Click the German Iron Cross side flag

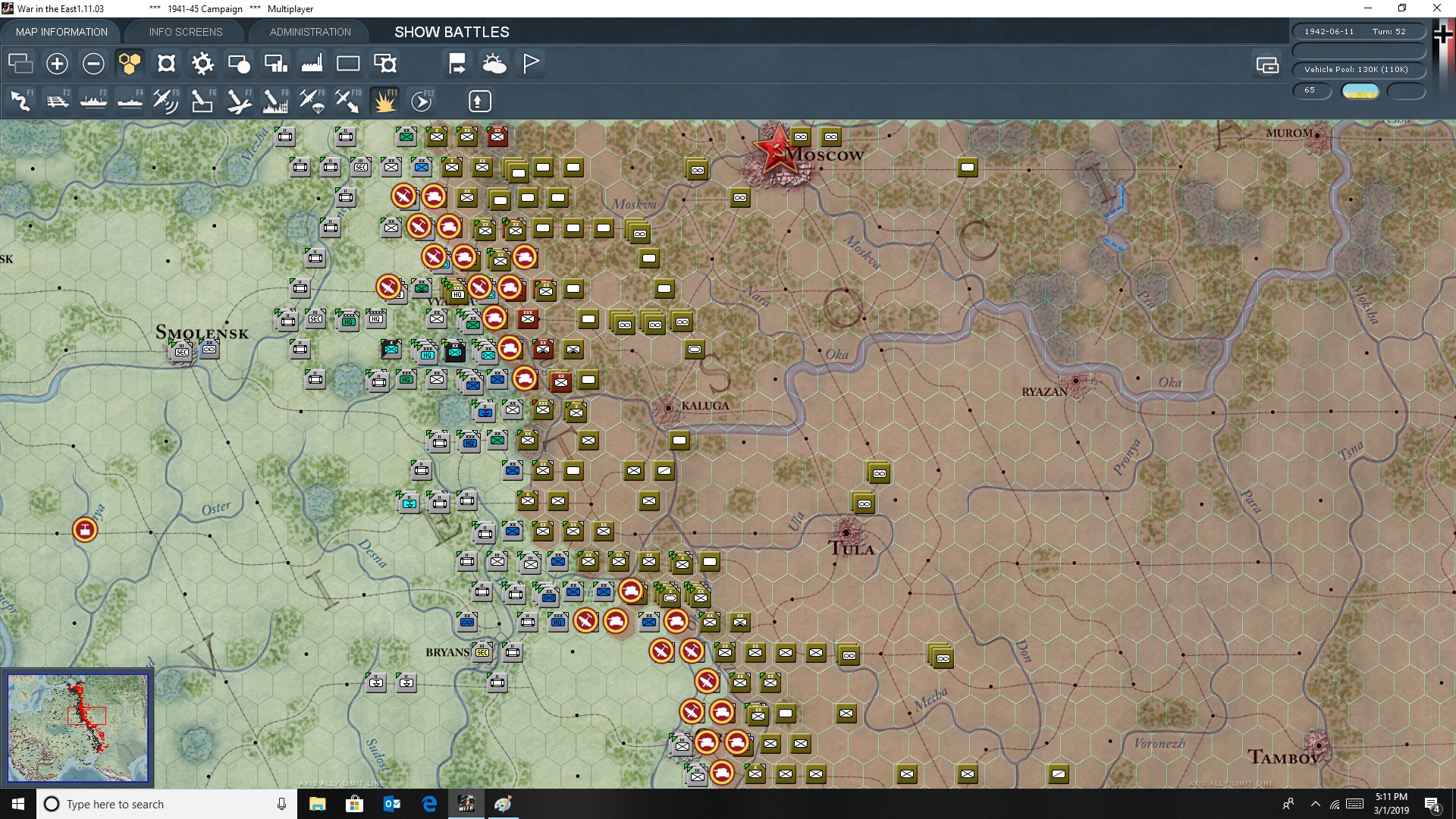tap(1443, 35)
